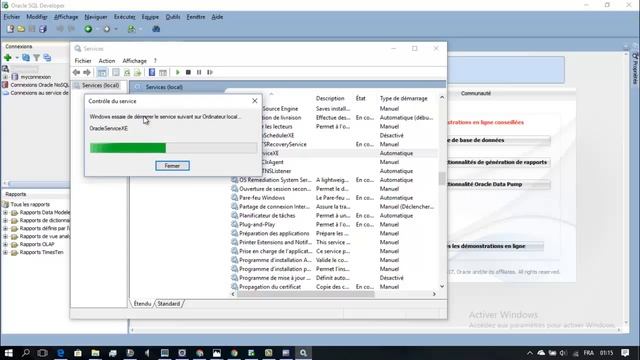This screenshot has height=360, width=640.
Task: Click the Fermer button in service control dialog
Action: 172,166
